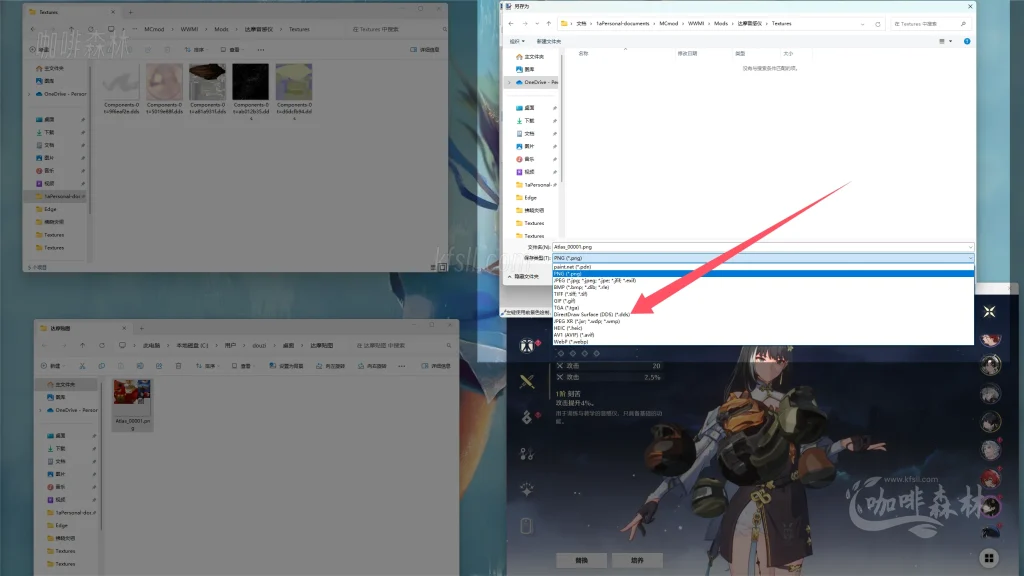Viewport: 1024px width, 576px height.
Task: Open the Save As help question-mark icon
Action: 966,41
